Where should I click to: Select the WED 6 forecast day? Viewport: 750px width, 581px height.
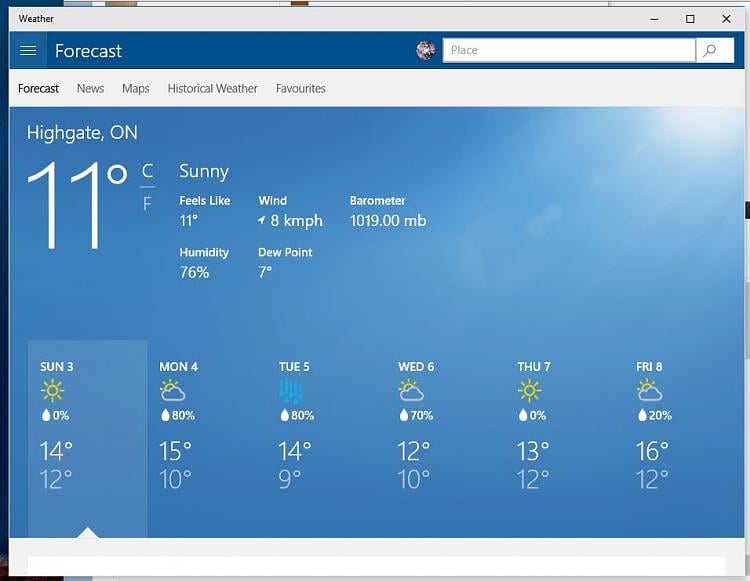tap(445, 438)
